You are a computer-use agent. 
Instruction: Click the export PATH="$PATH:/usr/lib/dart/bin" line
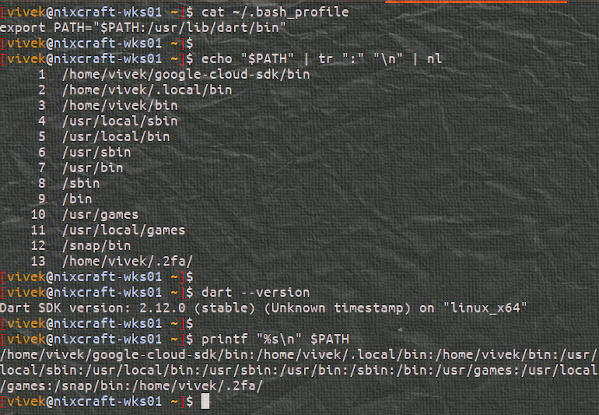(x=143, y=28)
